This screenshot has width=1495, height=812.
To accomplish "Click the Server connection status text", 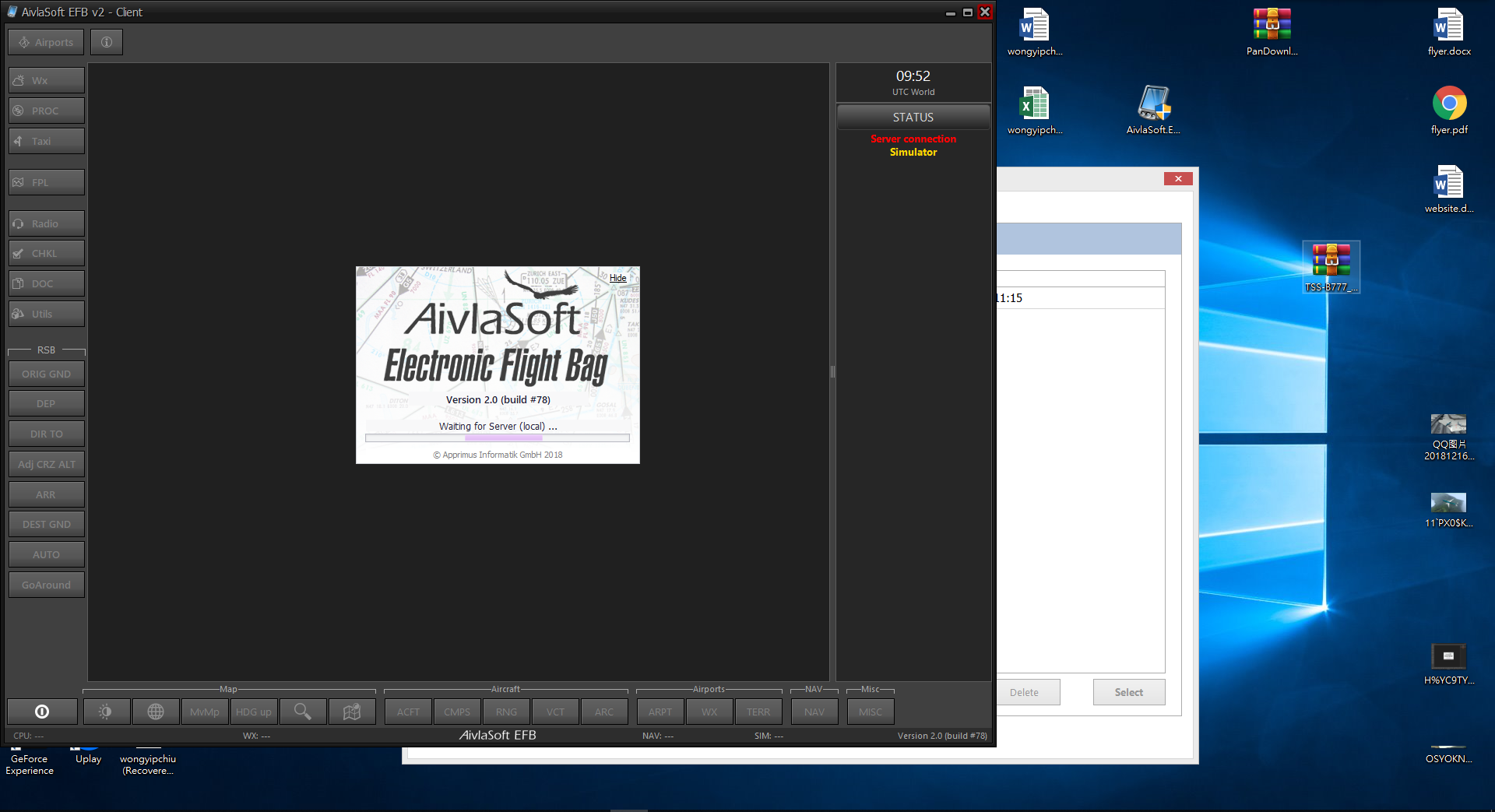I will [913, 139].
